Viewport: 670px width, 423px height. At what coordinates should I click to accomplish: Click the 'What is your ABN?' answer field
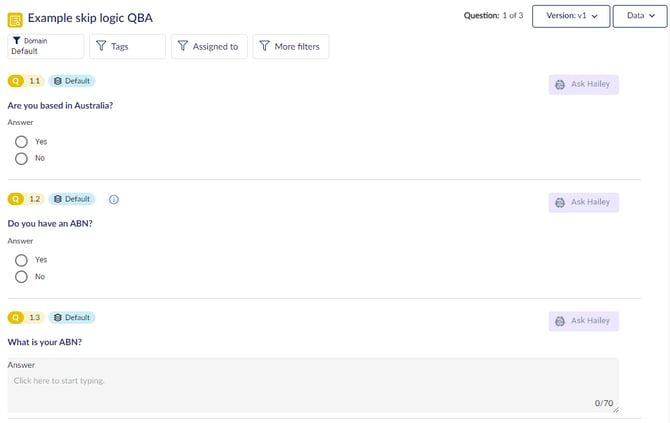click(312, 385)
